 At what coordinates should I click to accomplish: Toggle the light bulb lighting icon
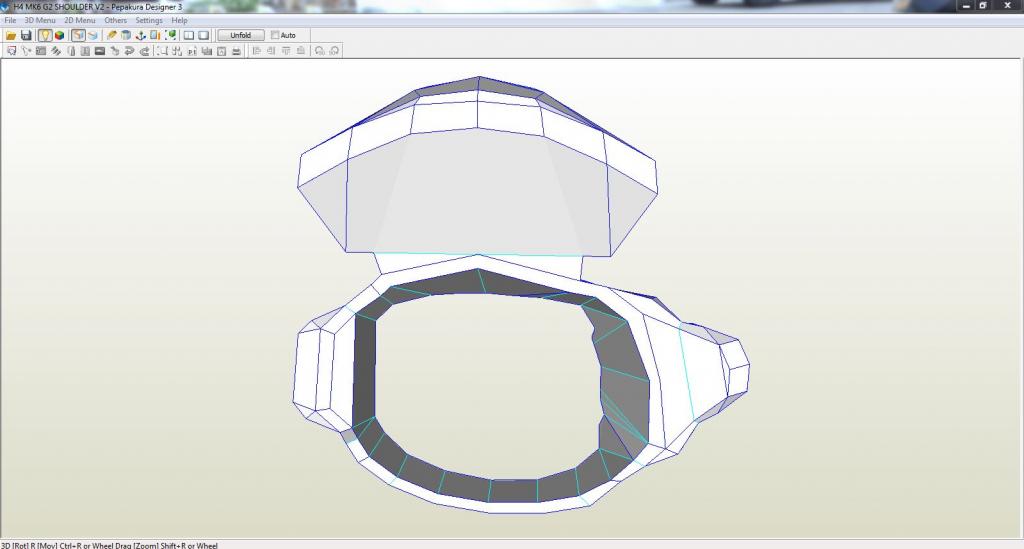[x=45, y=35]
